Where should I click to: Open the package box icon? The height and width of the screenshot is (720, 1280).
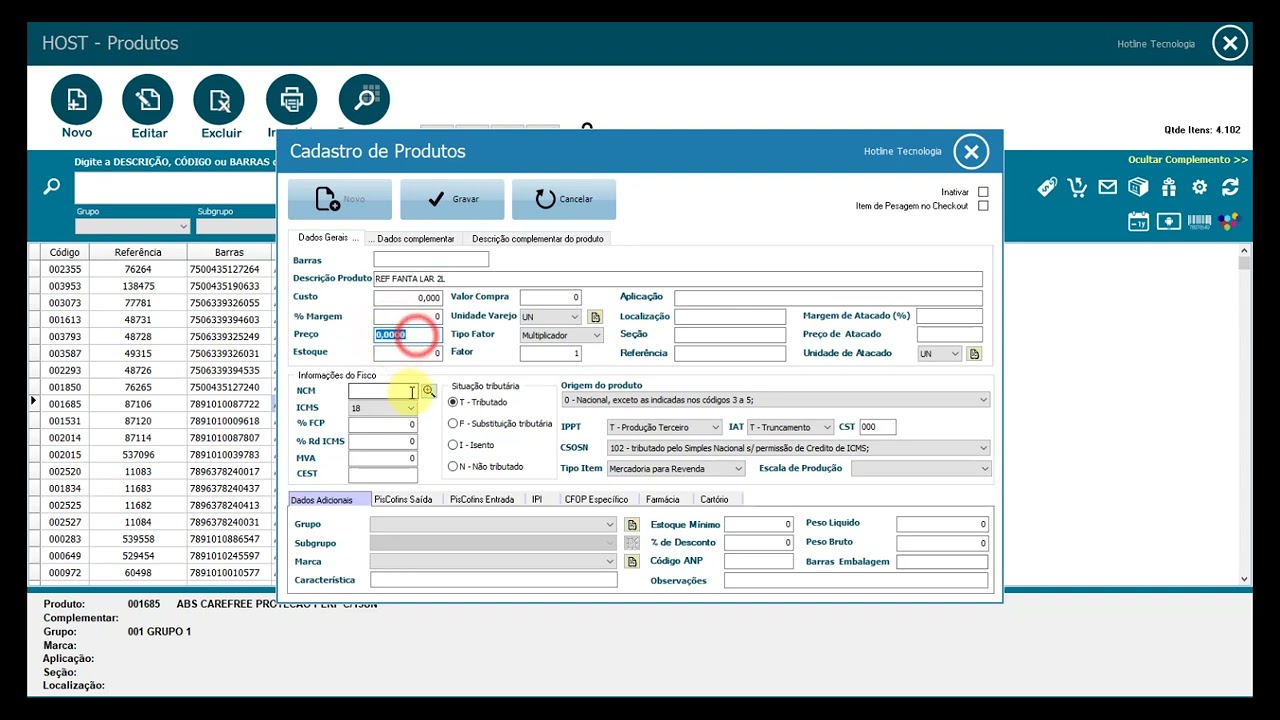[x=1138, y=187]
